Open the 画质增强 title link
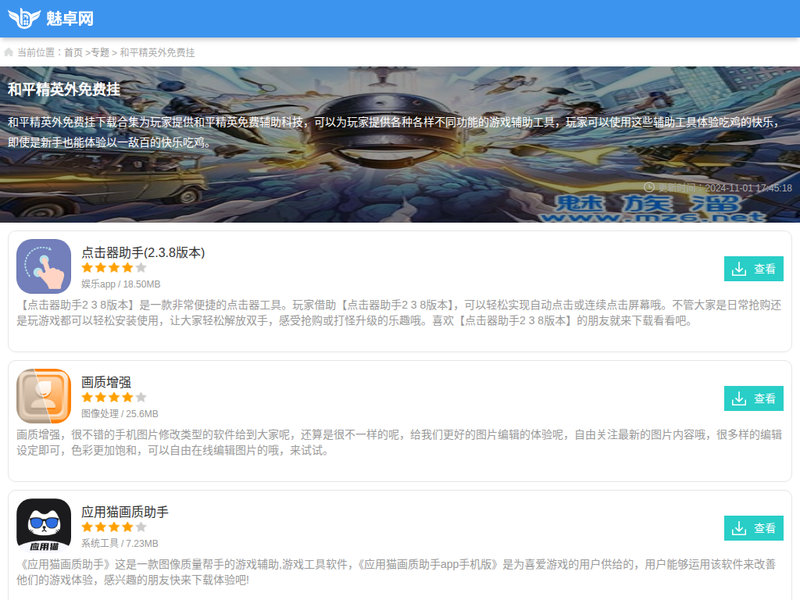 click(106, 382)
